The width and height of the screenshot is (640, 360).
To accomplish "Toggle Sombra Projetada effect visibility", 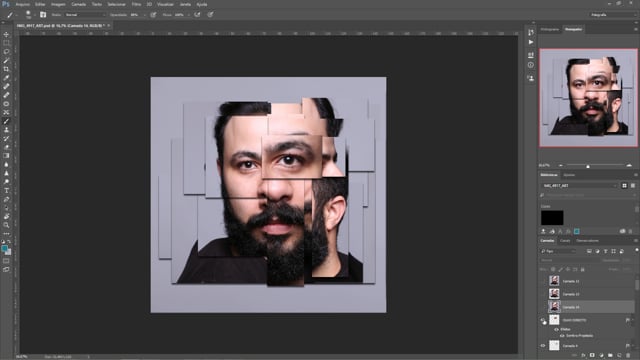I will pos(562,336).
